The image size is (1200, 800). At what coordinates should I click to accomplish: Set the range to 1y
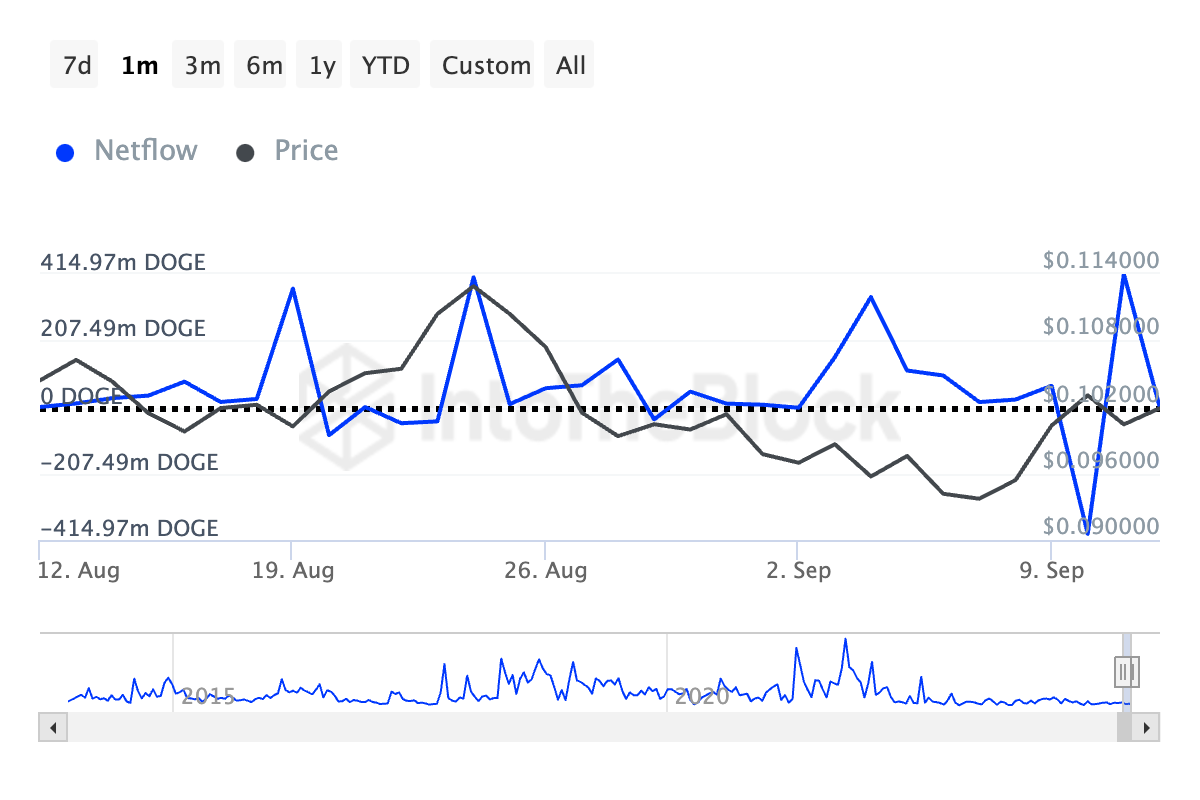tap(322, 66)
